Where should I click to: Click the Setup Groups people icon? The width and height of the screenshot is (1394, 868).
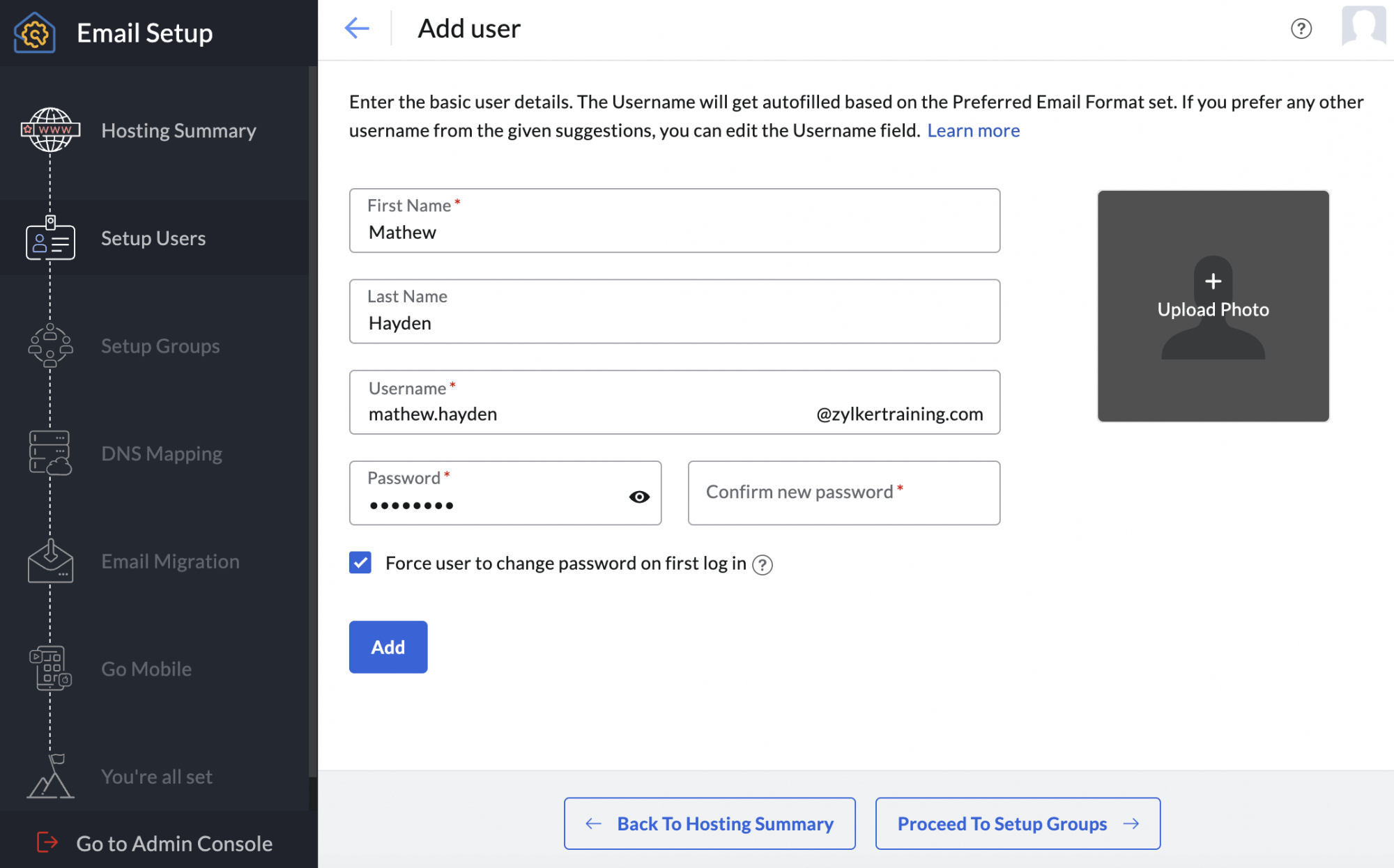(x=50, y=346)
